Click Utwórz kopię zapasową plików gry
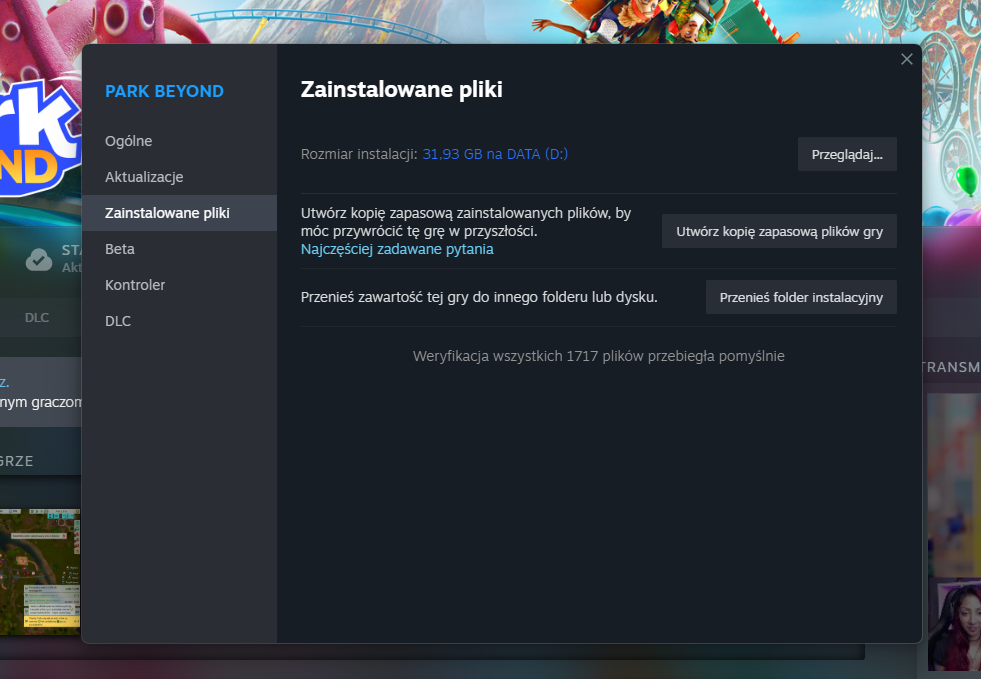Image resolution: width=981 pixels, height=679 pixels. point(779,232)
